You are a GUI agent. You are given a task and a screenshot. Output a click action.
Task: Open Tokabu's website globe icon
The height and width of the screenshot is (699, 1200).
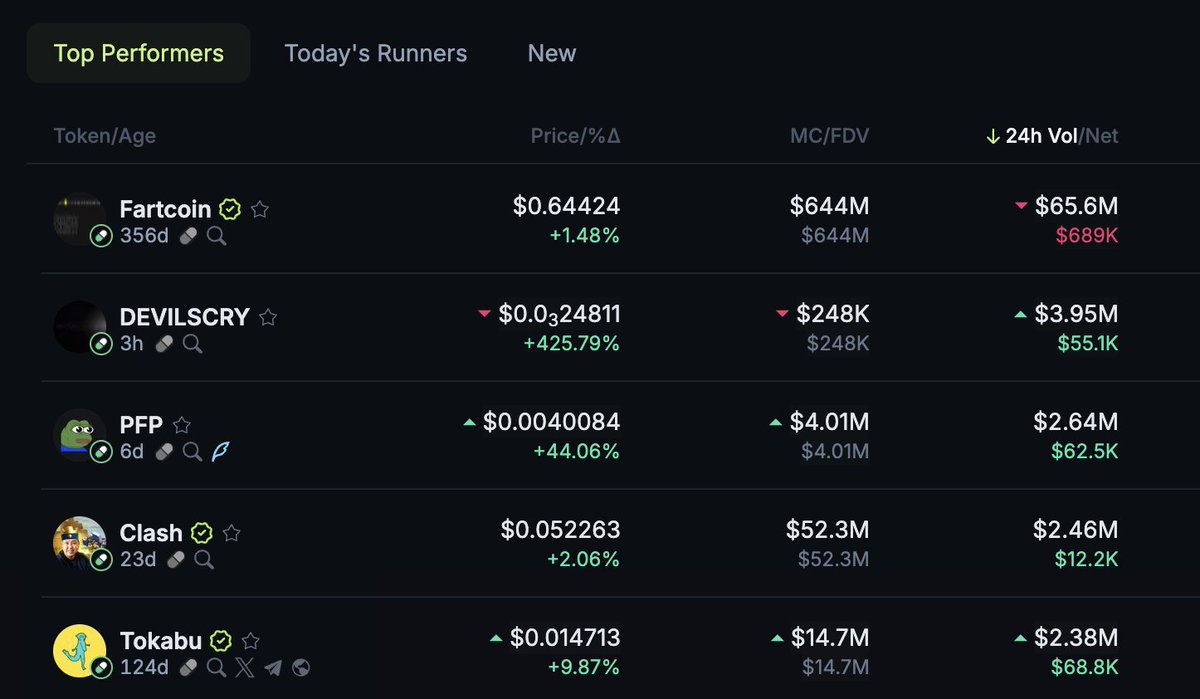click(300, 668)
